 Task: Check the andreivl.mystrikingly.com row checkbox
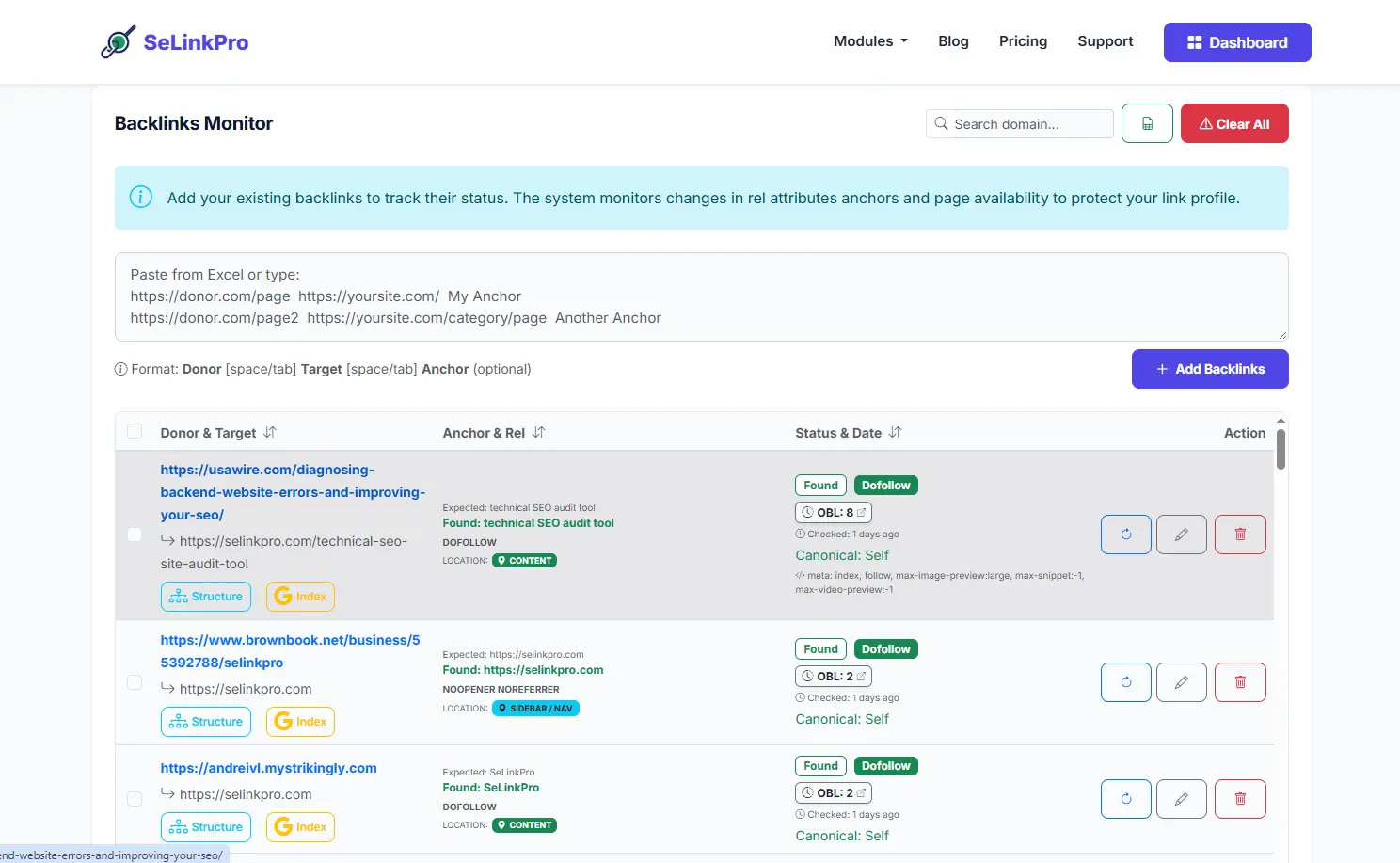click(135, 799)
